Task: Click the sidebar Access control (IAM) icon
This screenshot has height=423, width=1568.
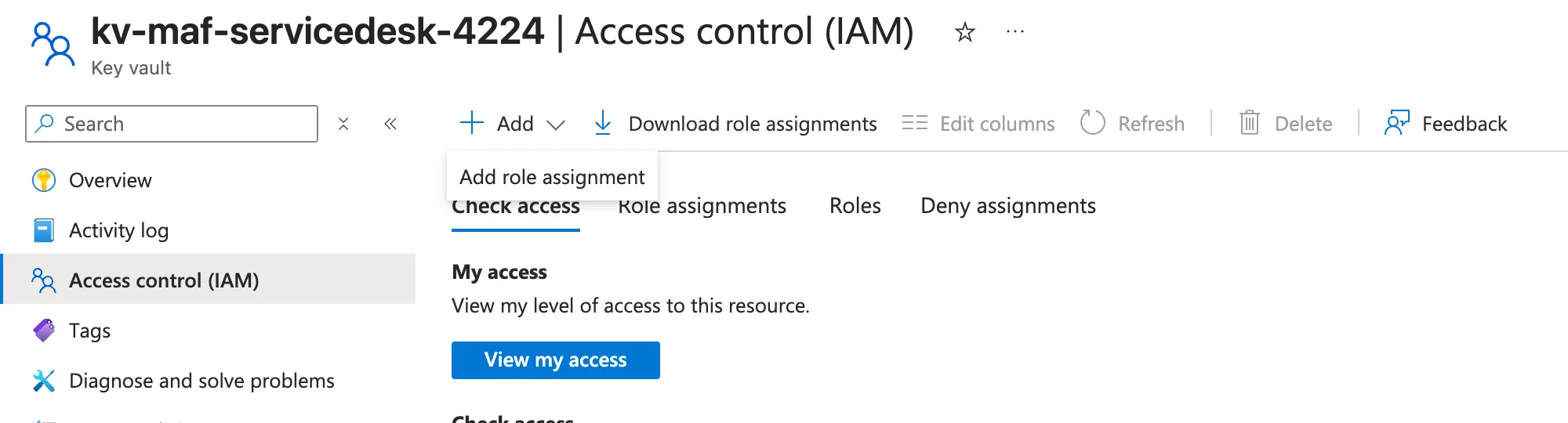Action: [x=44, y=280]
